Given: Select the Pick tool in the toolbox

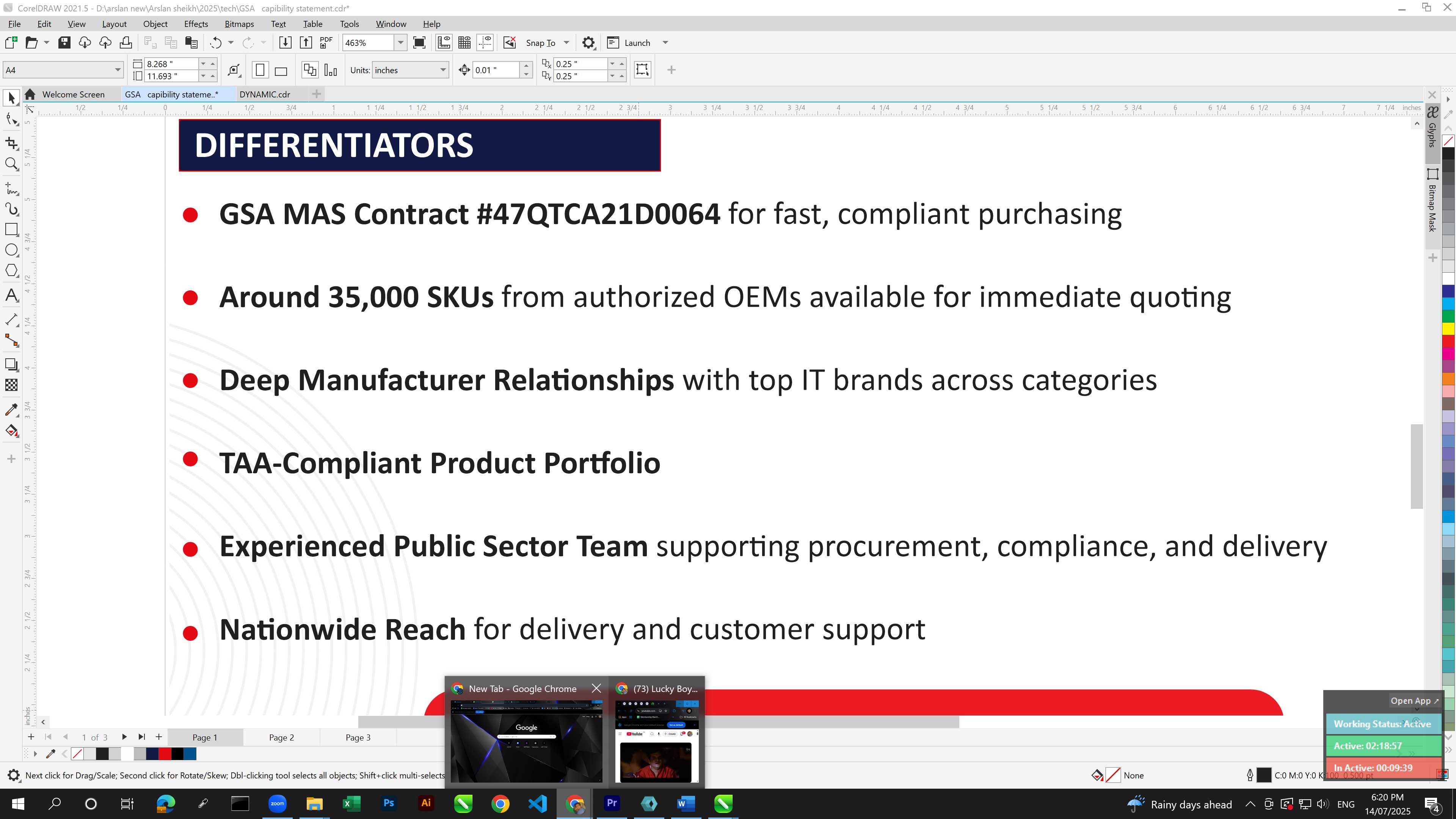Looking at the screenshot, I should click(x=11, y=98).
